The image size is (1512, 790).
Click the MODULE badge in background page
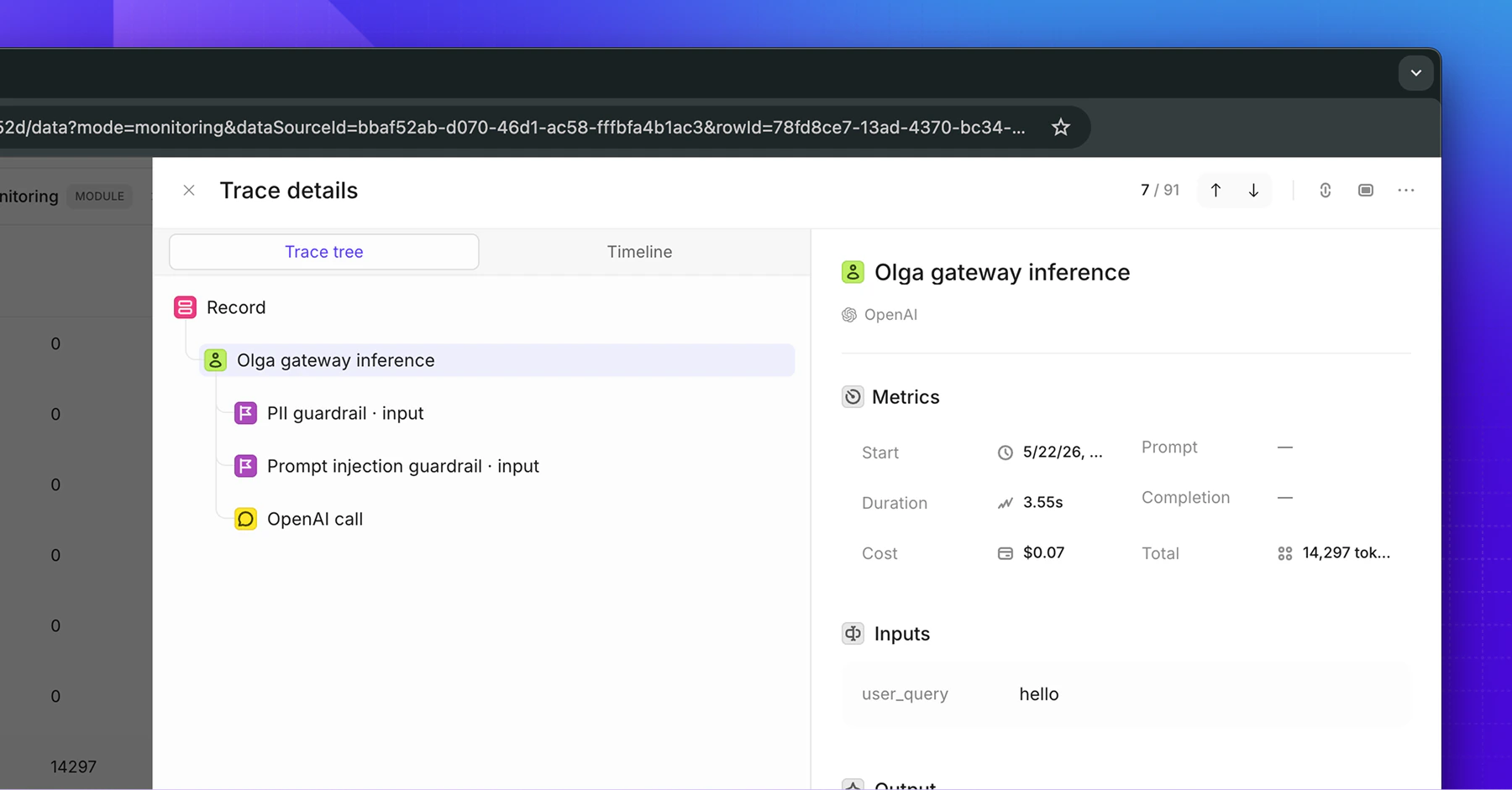coord(99,196)
